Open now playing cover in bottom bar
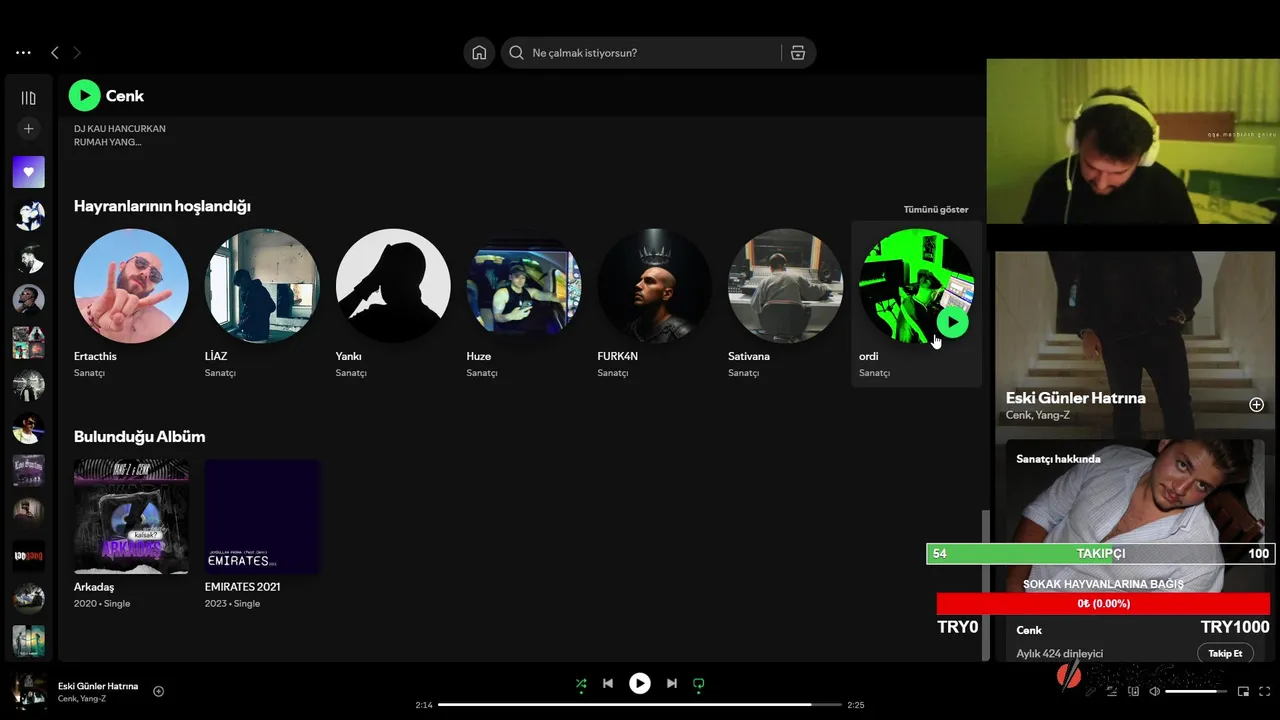Viewport: 1280px width, 720px height. click(29, 691)
